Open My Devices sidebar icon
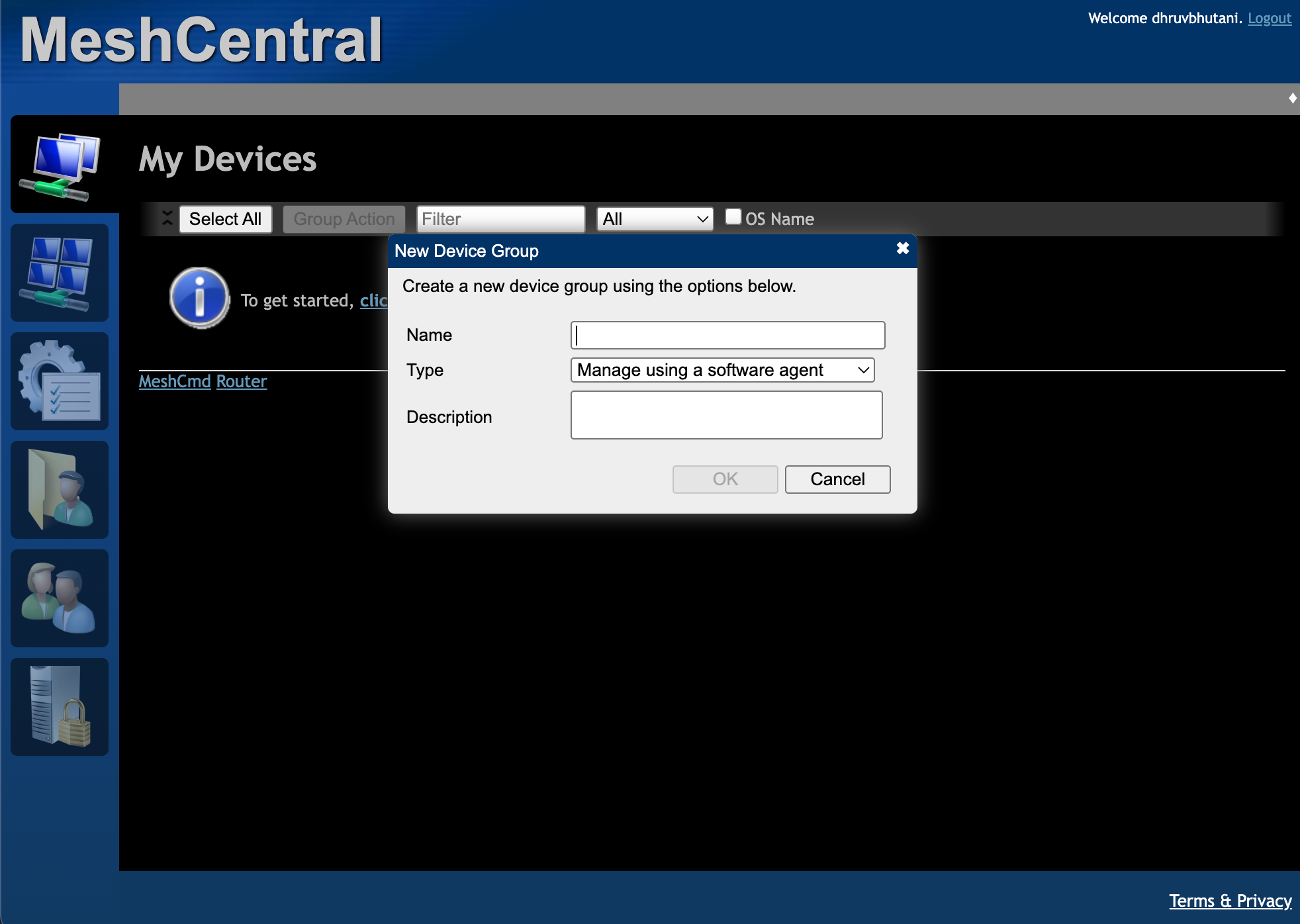The height and width of the screenshot is (924, 1300). tap(60, 165)
